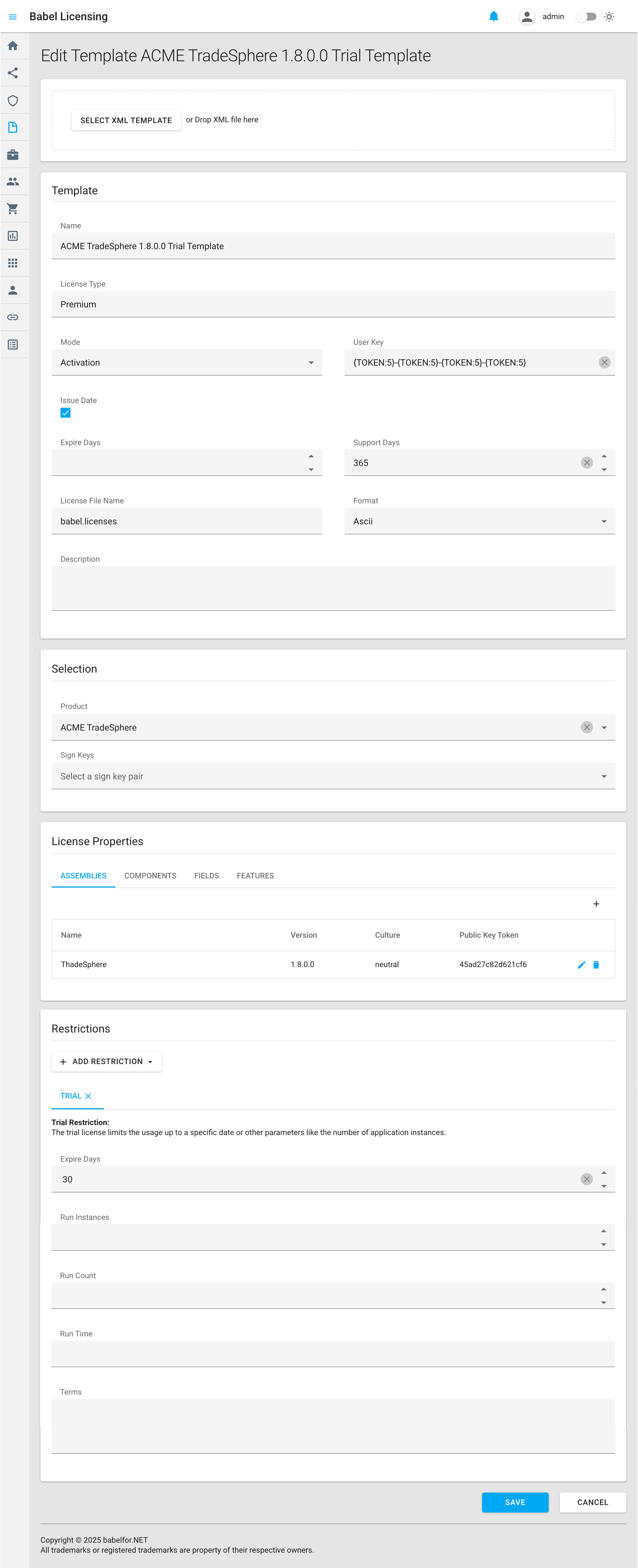
Task: Click Select XML Template button
Action: [x=126, y=120]
